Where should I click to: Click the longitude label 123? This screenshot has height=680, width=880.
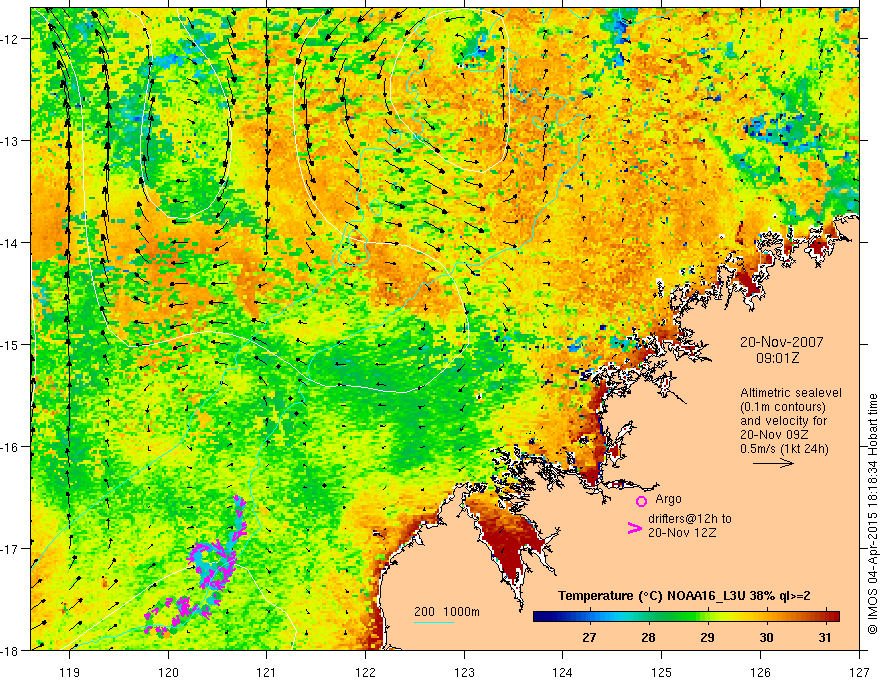tap(464, 673)
